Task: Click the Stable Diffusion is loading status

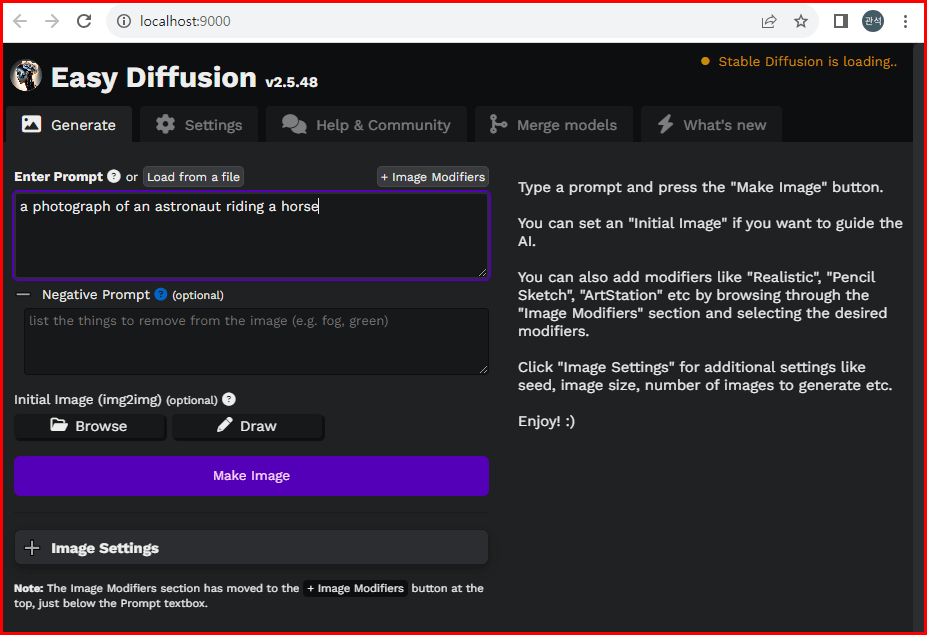Action: tap(807, 61)
